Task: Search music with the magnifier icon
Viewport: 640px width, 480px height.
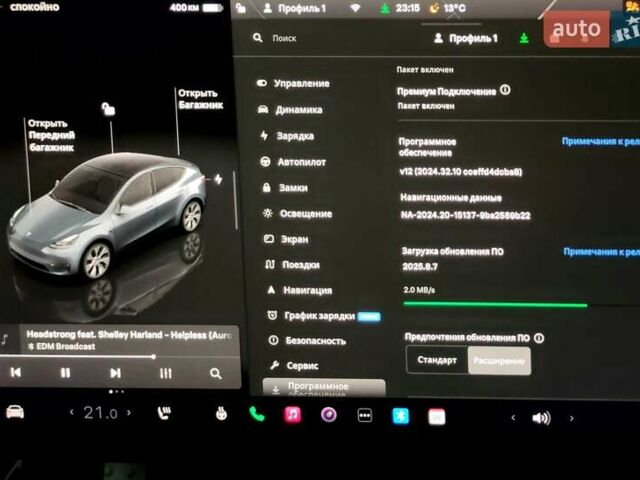Action: (216, 373)
